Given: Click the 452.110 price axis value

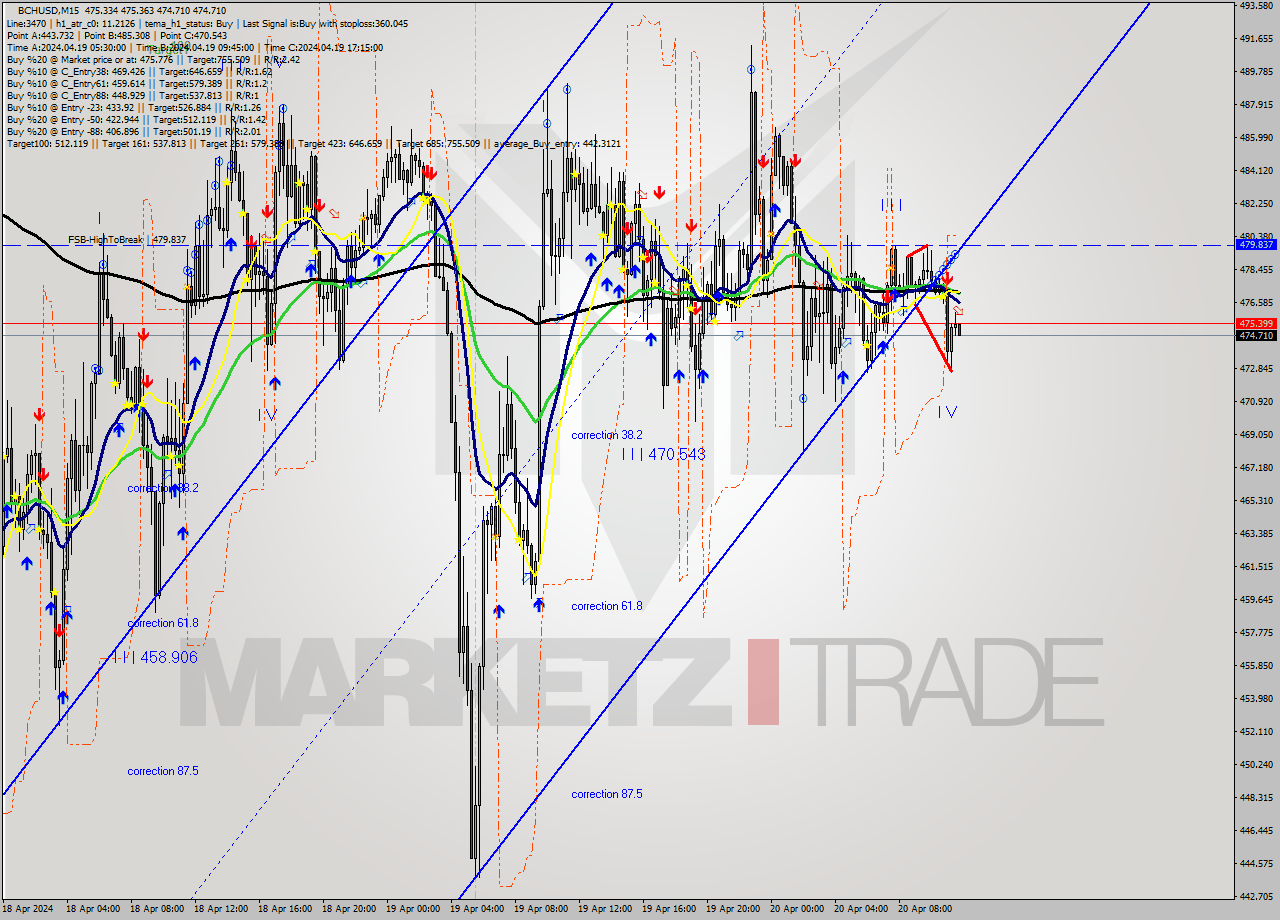Looking at the screenshot, I should [x=1256, y=732].
